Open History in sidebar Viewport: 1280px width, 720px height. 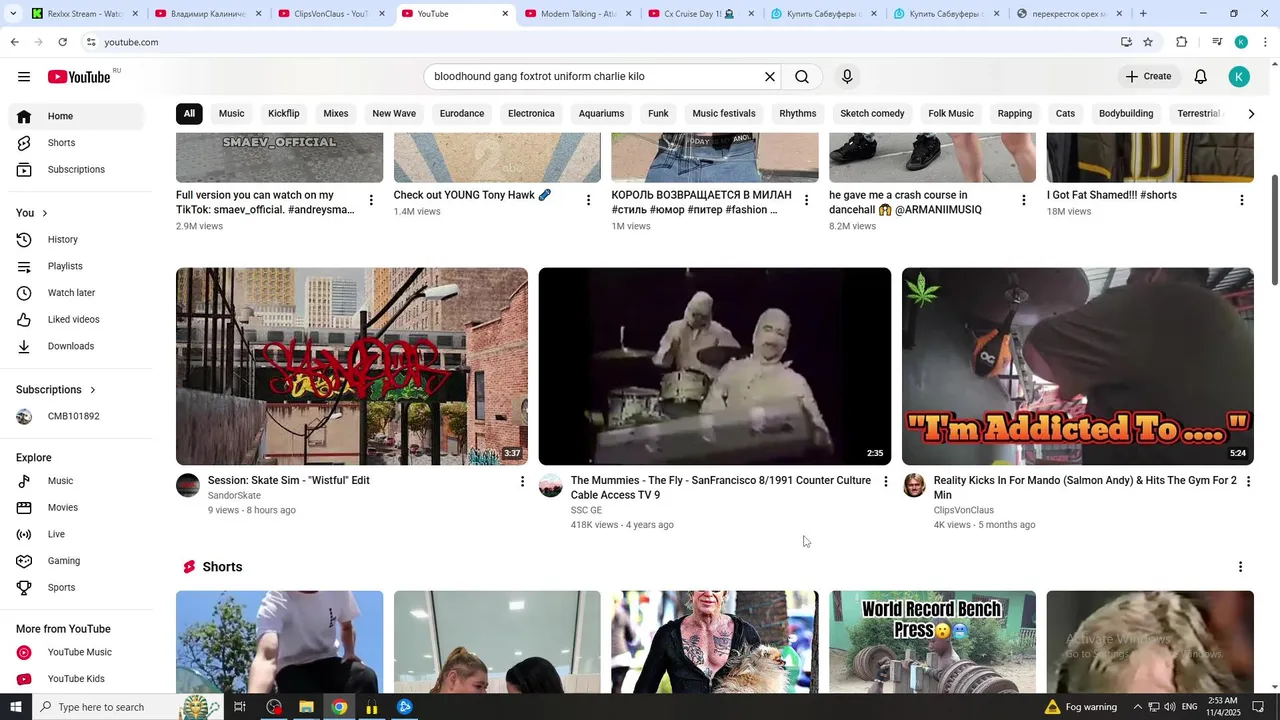(x=77, y=240)
